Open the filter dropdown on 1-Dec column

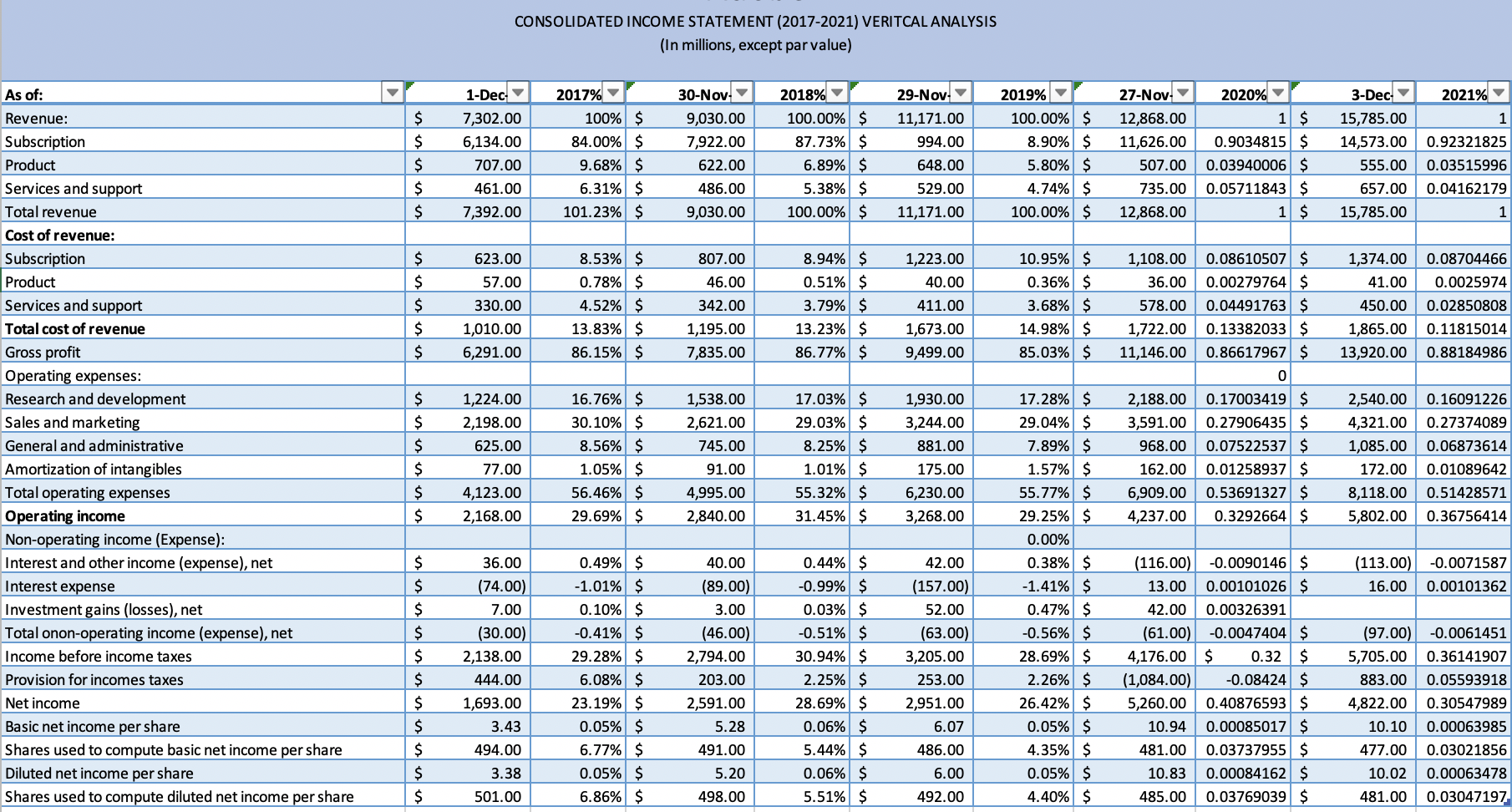point(518,94)
